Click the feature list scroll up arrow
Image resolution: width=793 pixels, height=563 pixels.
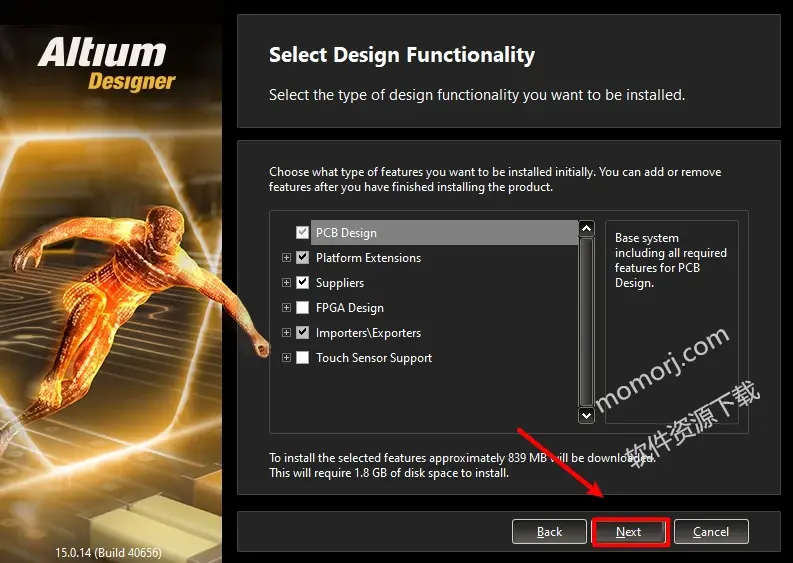pos(586,229)
